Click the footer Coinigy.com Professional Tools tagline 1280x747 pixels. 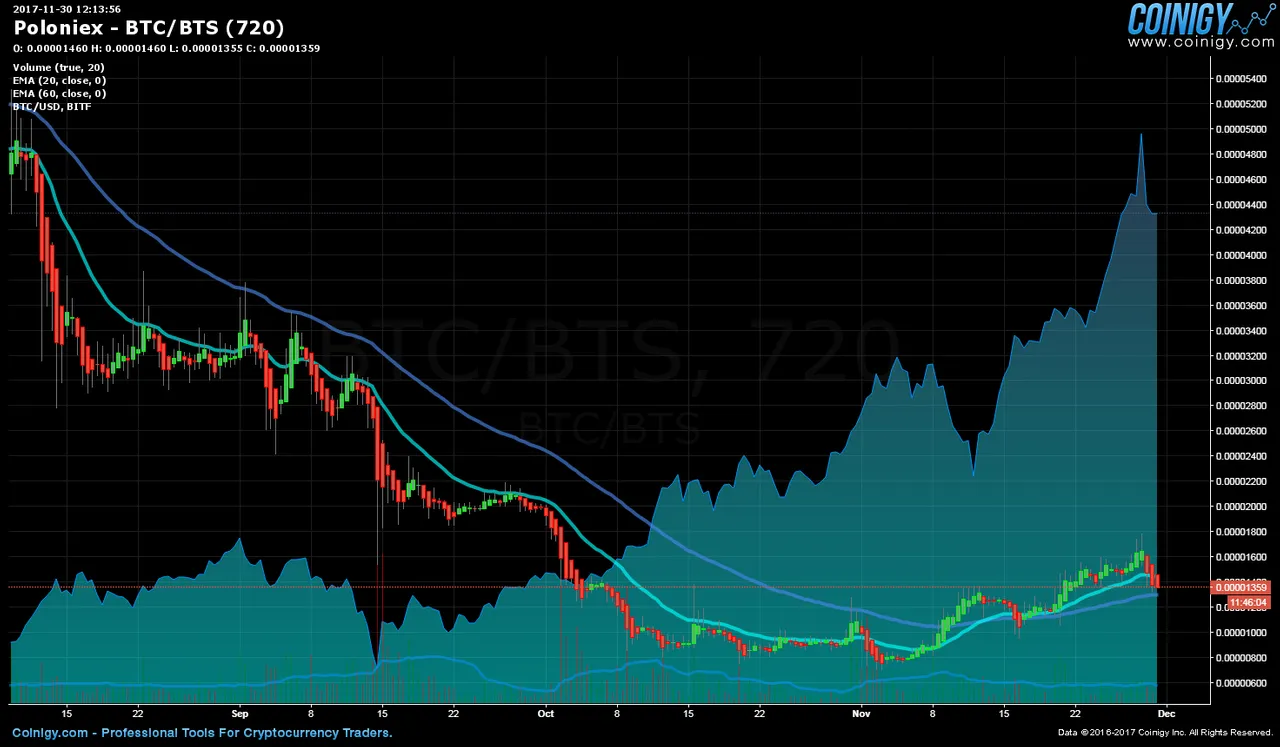(x=202, y=733)
